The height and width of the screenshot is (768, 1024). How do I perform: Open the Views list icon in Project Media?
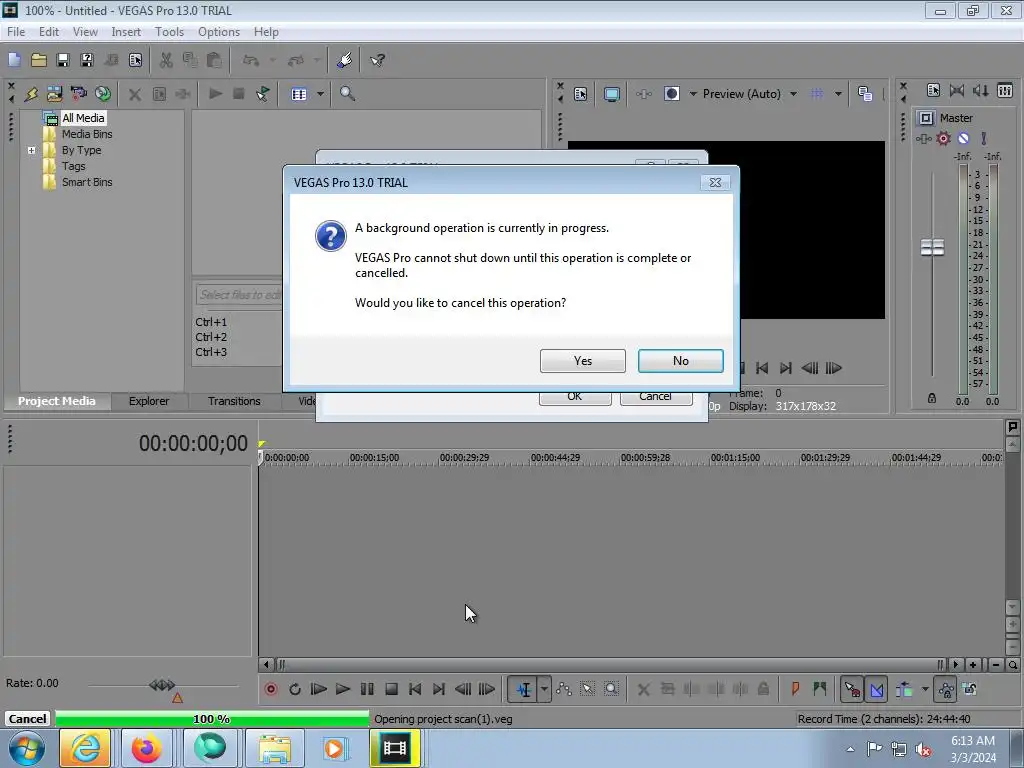299,93
